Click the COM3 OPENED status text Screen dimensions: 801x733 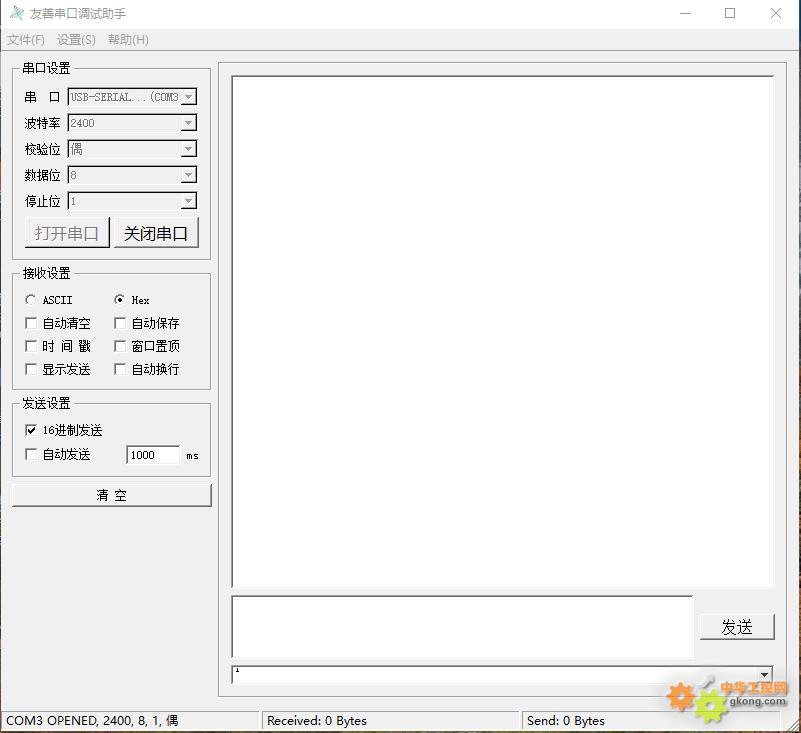(x=92, y=721)
